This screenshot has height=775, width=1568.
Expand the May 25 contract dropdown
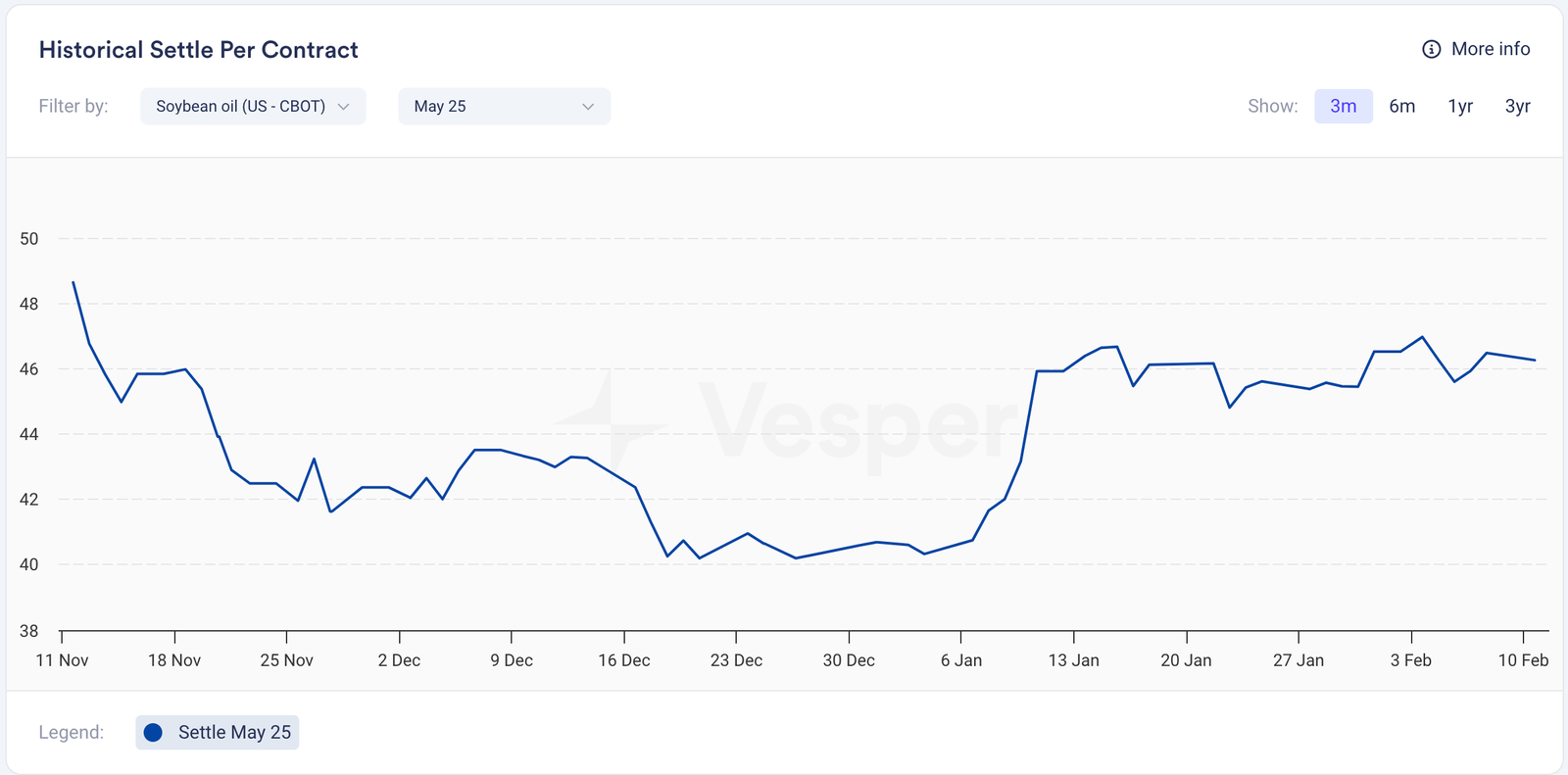504,106
